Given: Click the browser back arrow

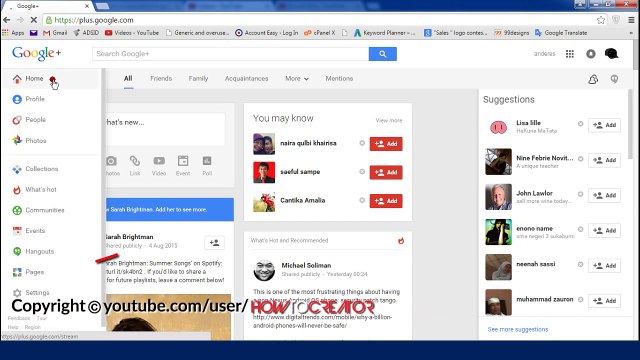Looking at the screenshot, I should tap(7, 20).
